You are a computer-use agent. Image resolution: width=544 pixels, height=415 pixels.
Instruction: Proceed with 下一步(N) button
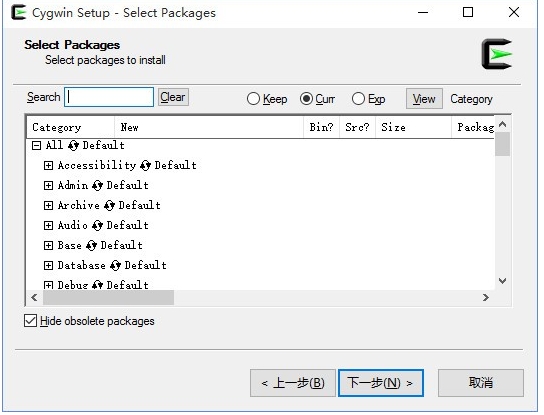pyautogui.click(x=381, y=383)
